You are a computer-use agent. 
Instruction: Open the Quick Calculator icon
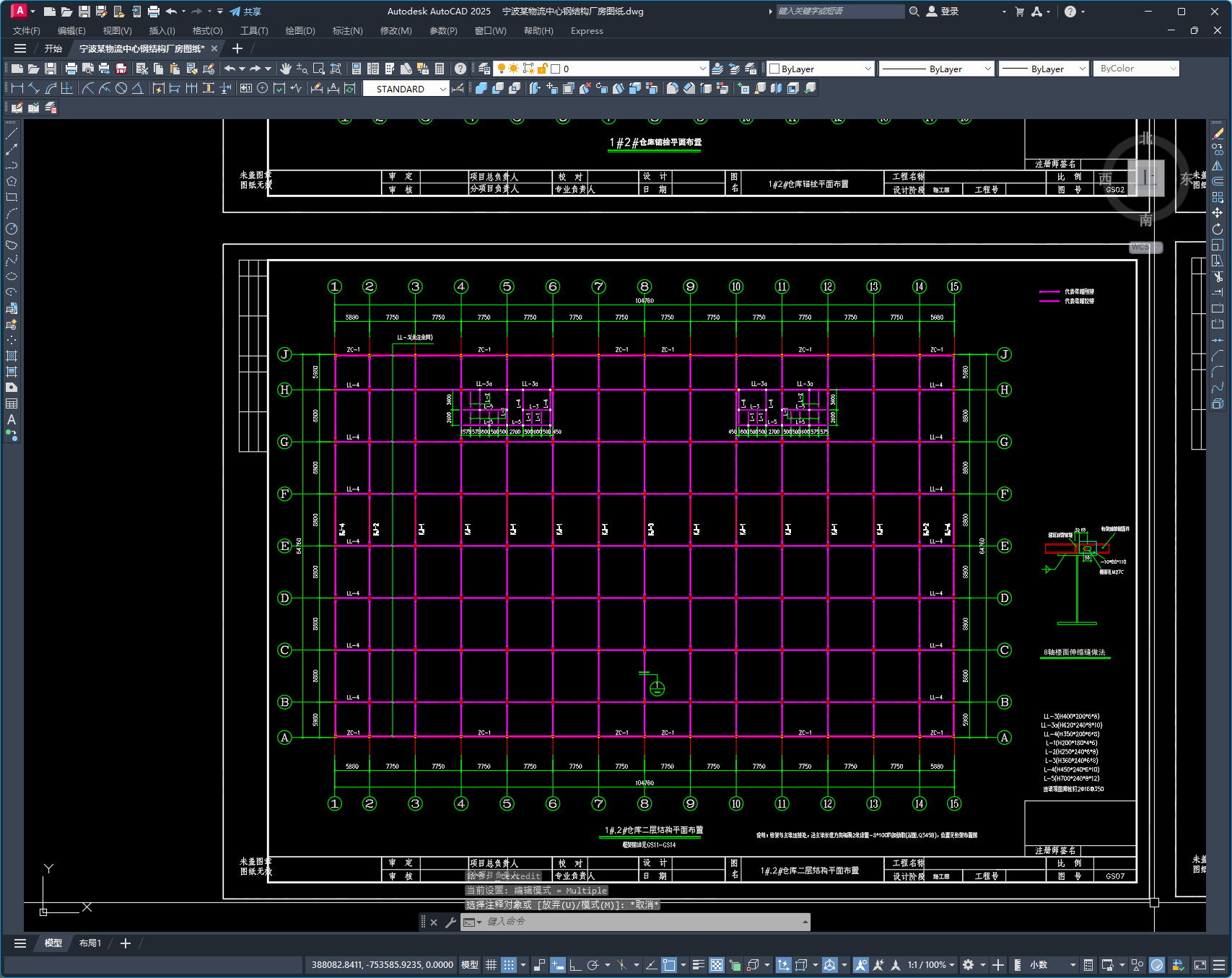click(x=440, y=69)
